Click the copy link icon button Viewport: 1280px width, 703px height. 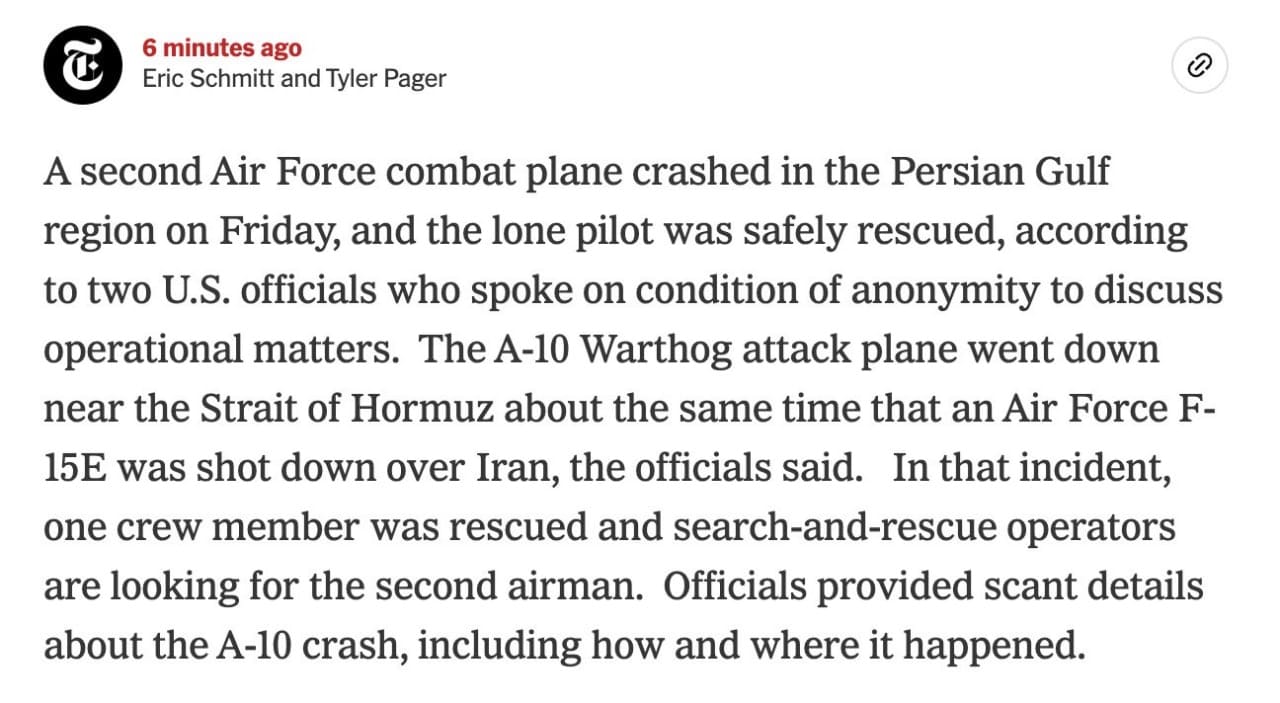coord(1199,67)
